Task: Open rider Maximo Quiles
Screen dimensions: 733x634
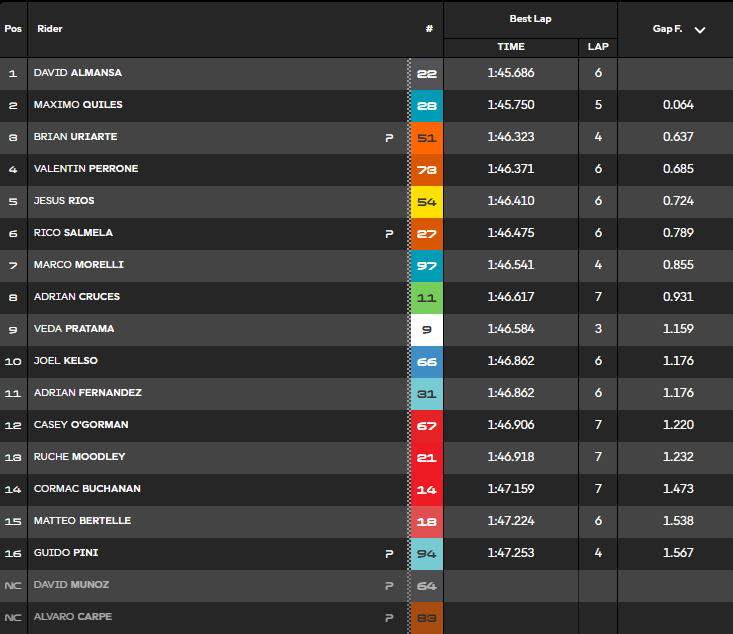Action: [78, 105]
